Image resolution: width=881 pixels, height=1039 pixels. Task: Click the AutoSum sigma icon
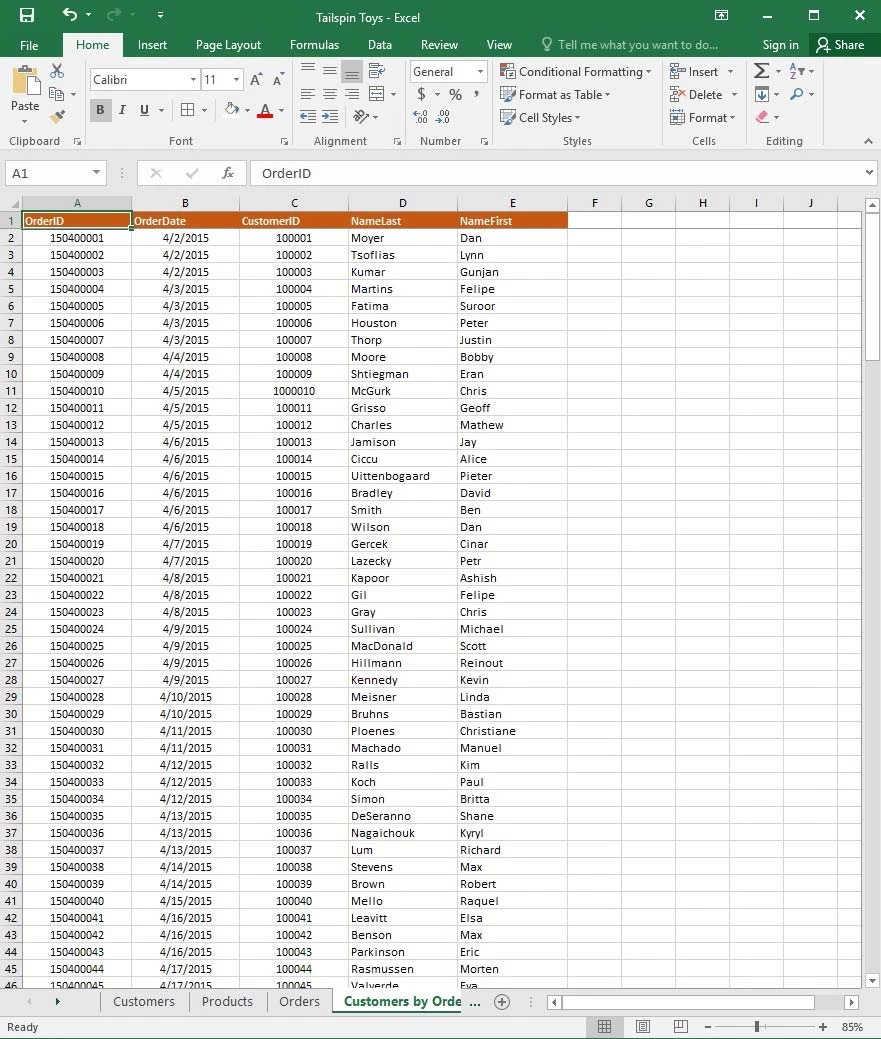(761, 71)
